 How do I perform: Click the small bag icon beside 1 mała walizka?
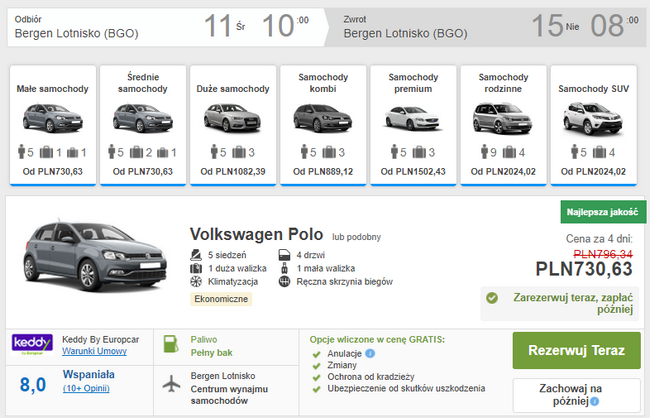(x=284, y=268)
